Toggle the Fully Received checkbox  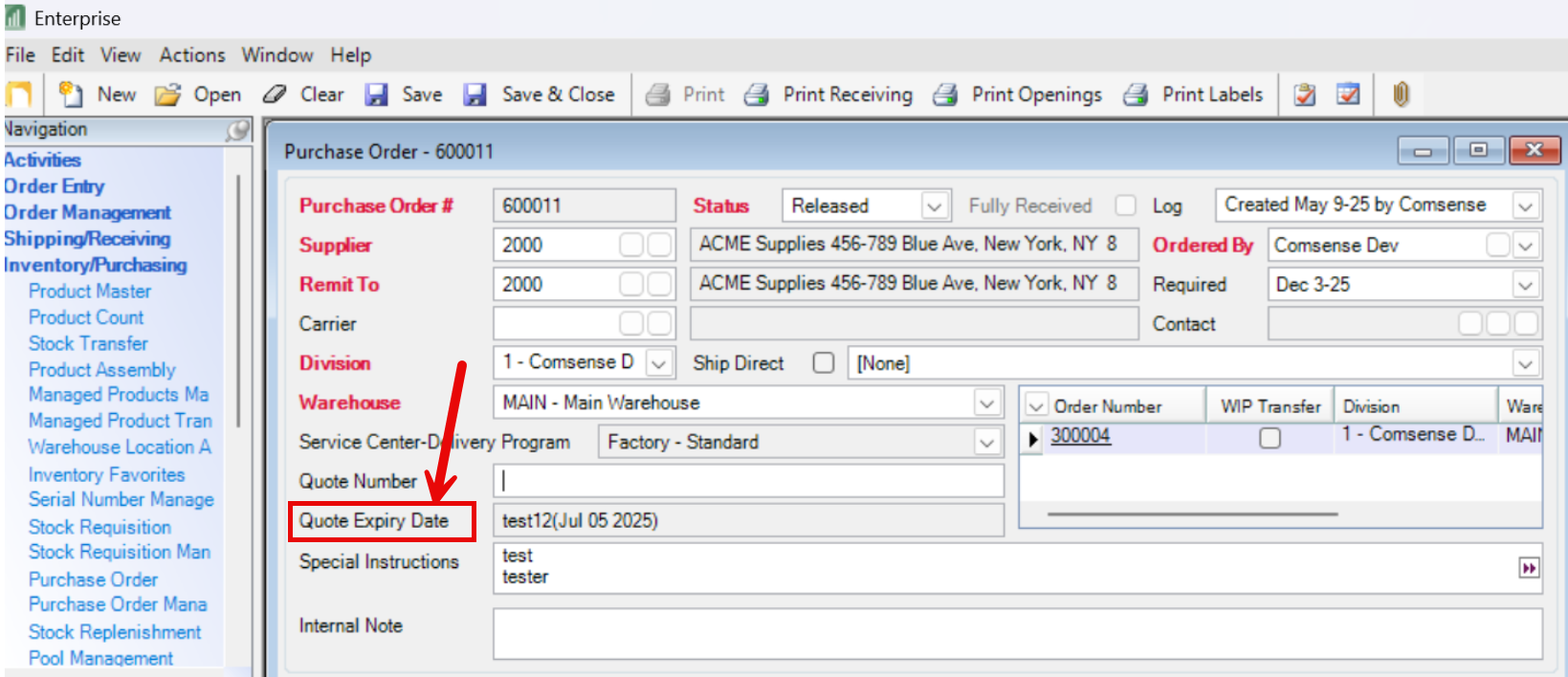coord(1126,206)
